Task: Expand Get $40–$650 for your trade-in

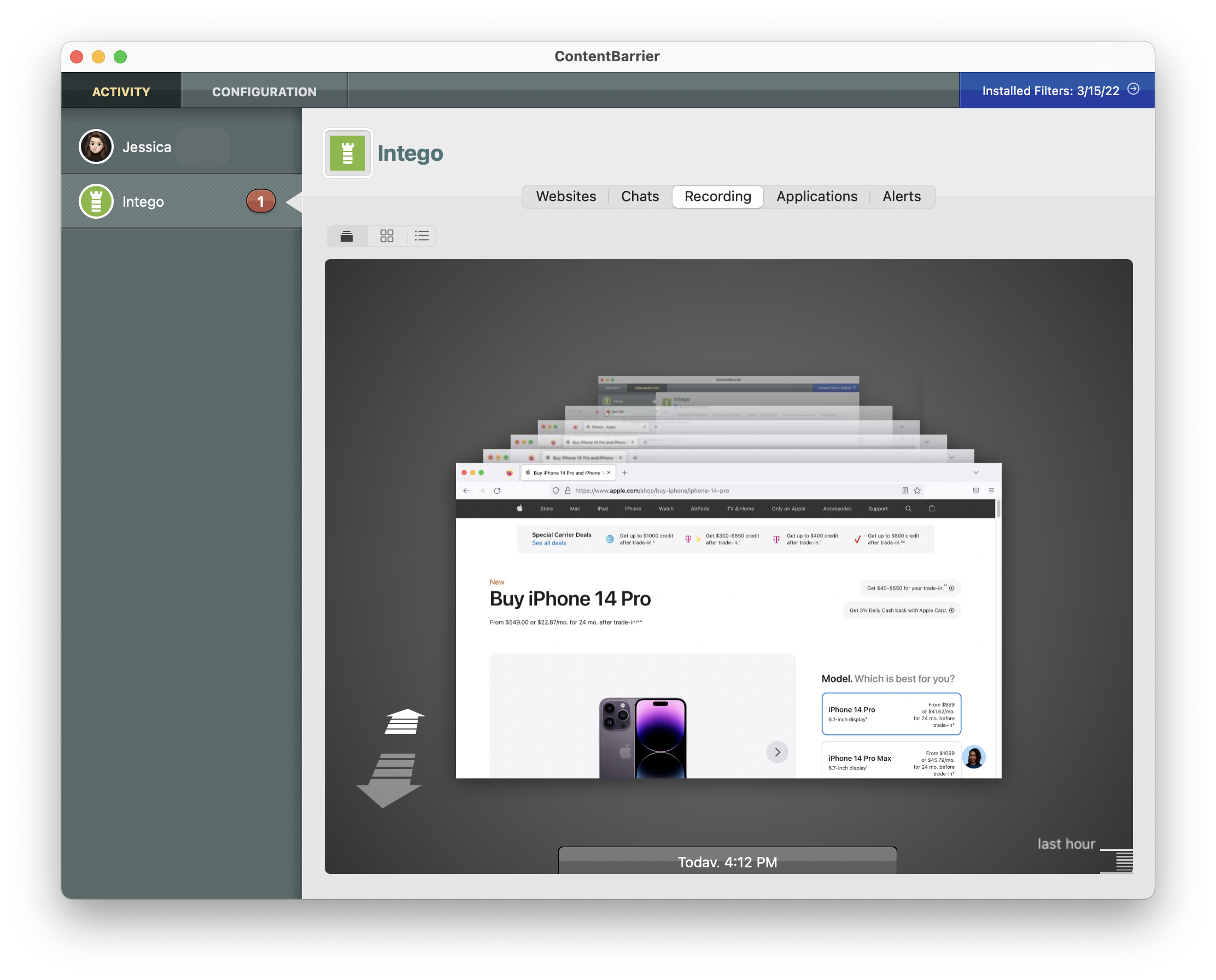Action: [x=910, y=588]
